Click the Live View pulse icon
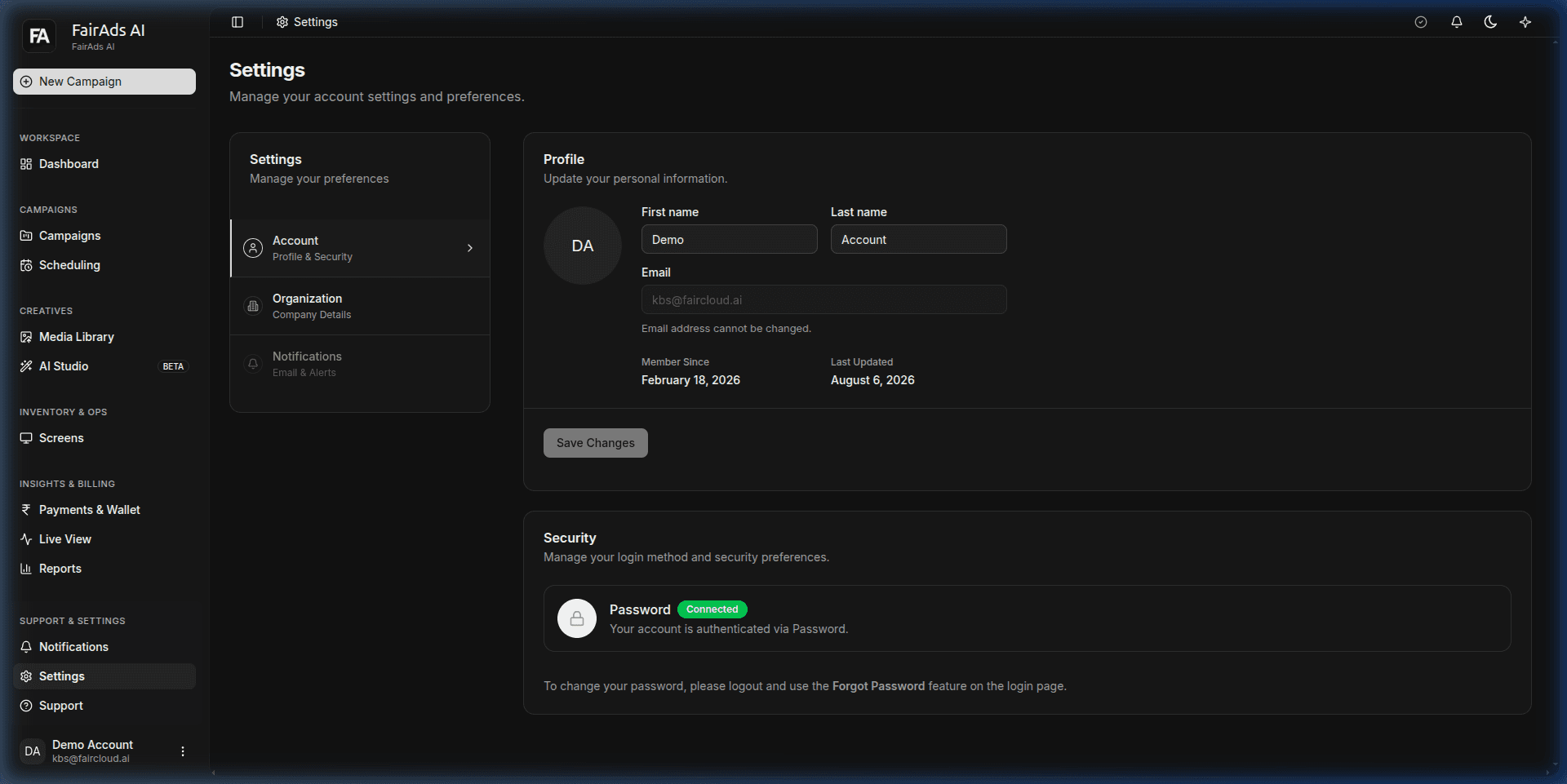 (x=26, y=539)
